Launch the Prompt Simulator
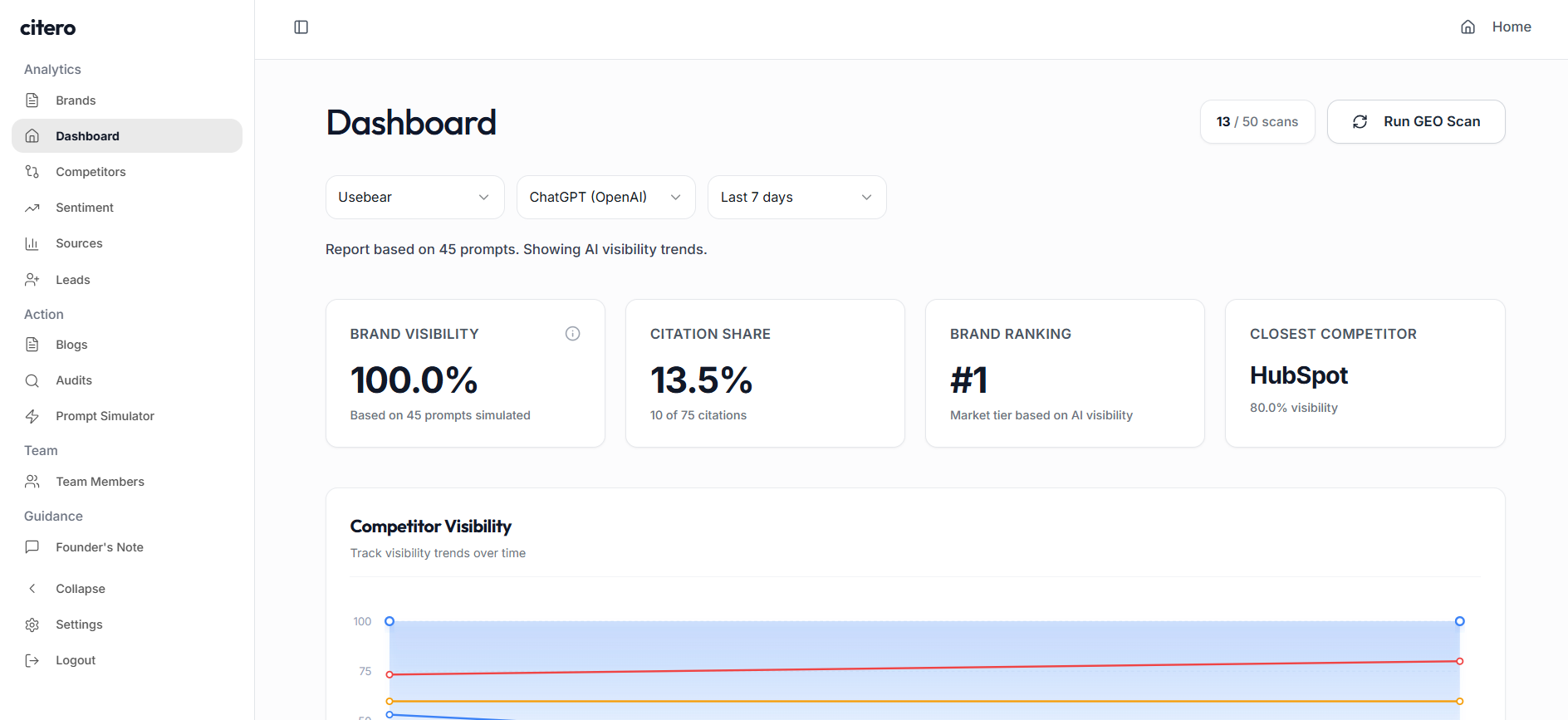The height and width of the screenshot is (720, 1568). pyautogui.click(x=127, y=416)
